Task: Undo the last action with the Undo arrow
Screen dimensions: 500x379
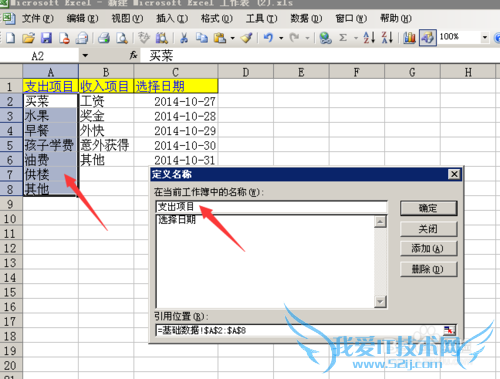Action: click(x=268, y=38)
